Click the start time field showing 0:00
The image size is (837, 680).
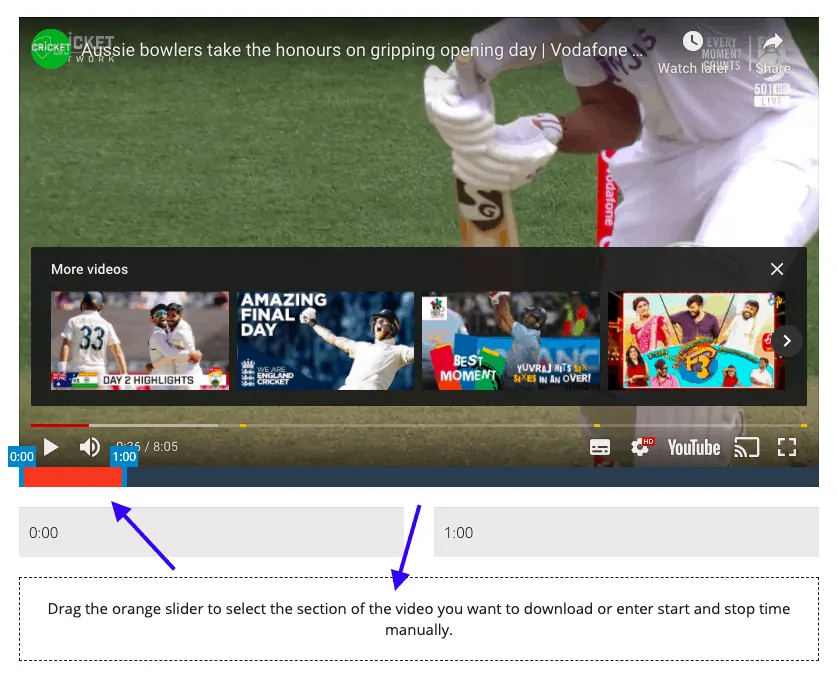[211, 532]
